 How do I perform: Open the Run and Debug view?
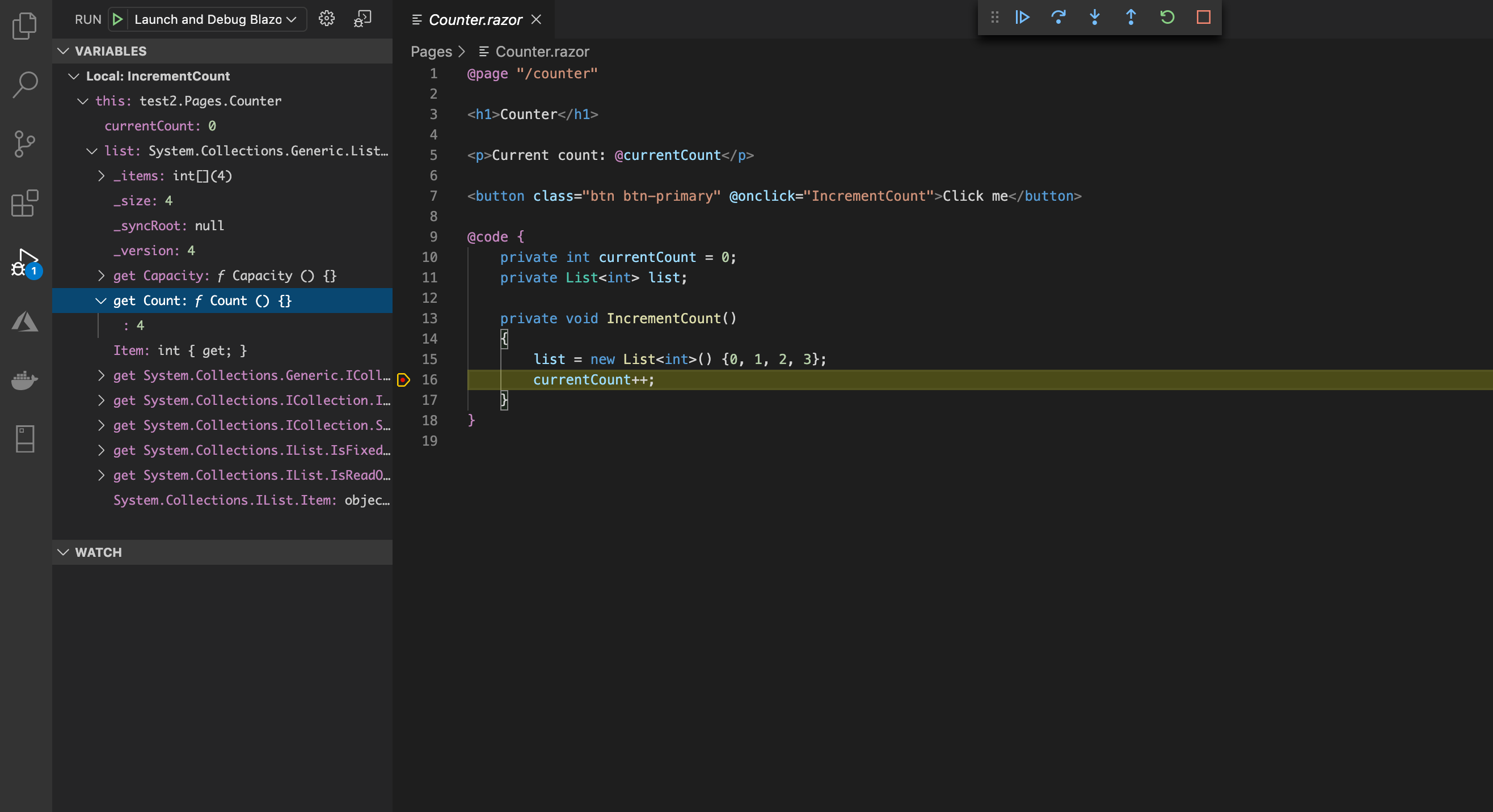tap(25, 263)
